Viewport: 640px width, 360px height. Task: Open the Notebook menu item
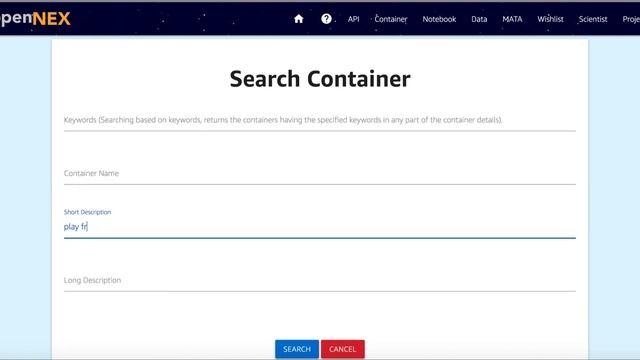click(x=439, y=19)
